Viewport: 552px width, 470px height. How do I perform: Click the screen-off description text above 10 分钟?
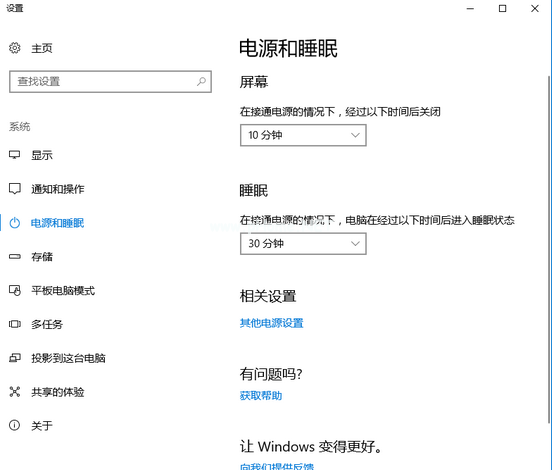(x=340, y=112)
